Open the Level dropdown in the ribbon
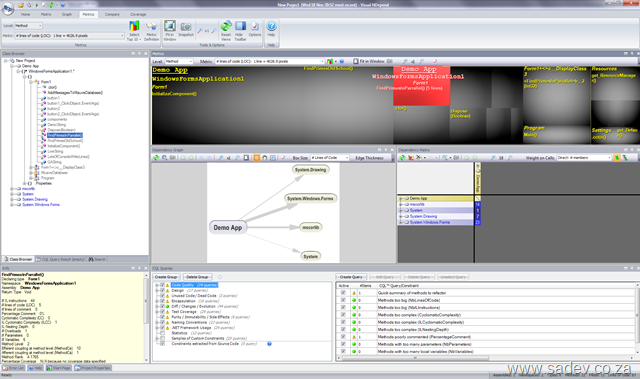Image resolution: width=640 pixels, height=379 pixels. [x=28, y=26]
